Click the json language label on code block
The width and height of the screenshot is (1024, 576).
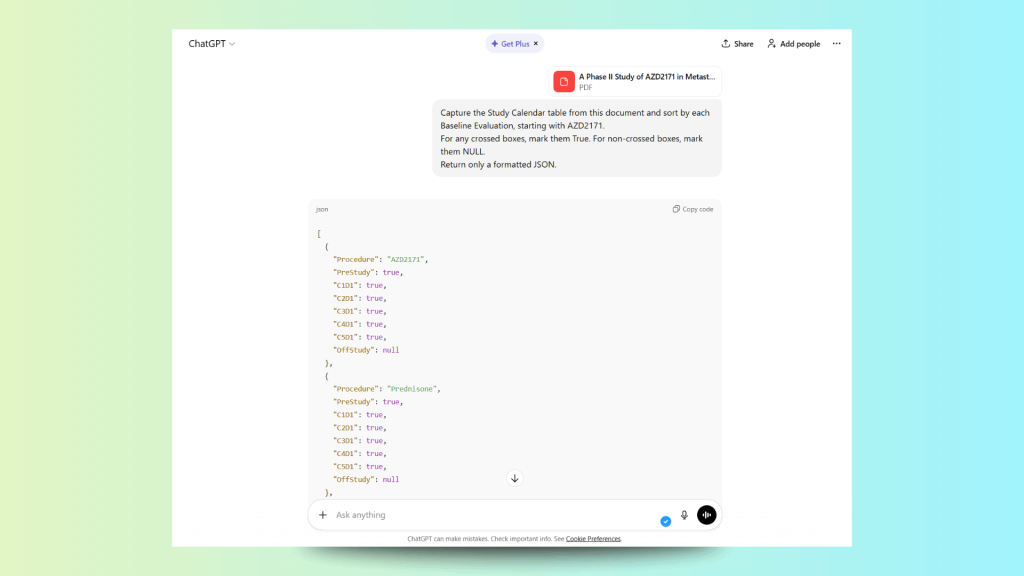click(322, 209)
